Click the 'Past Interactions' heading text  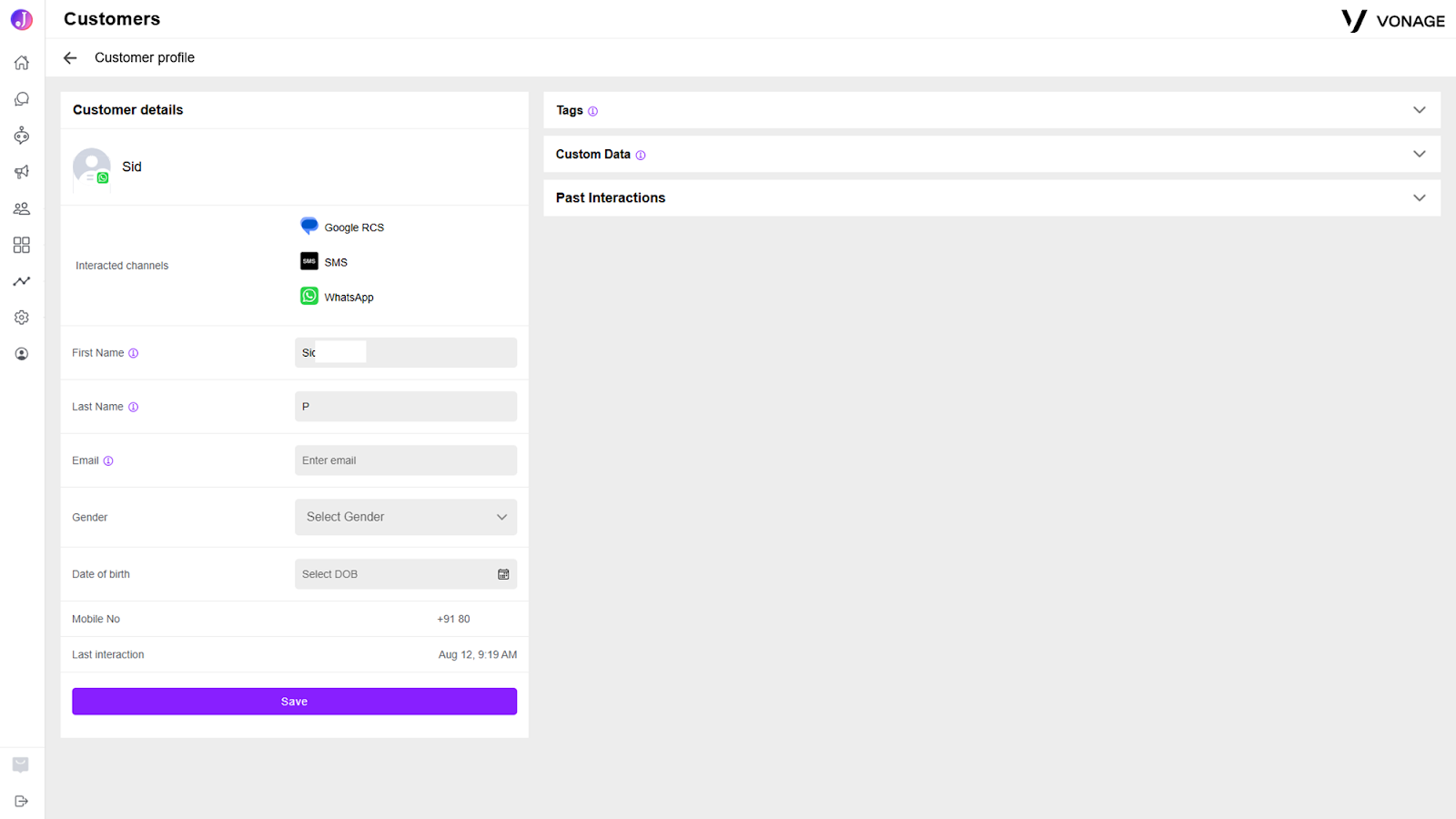tap(611, 197)
